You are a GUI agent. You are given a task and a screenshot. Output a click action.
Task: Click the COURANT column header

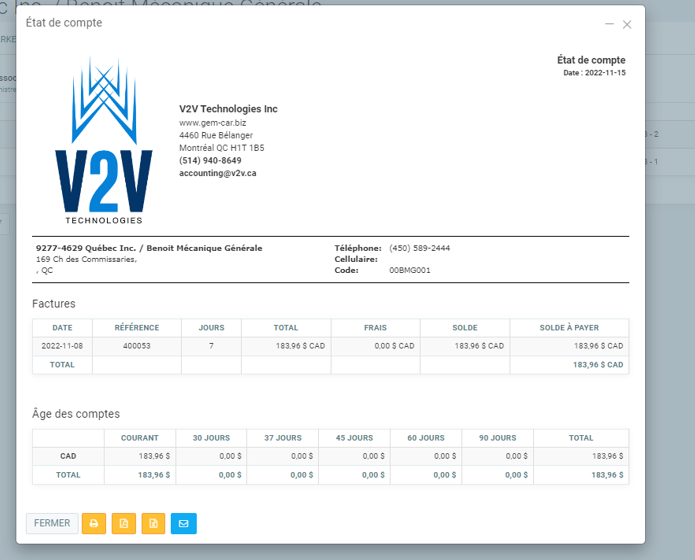140,438
